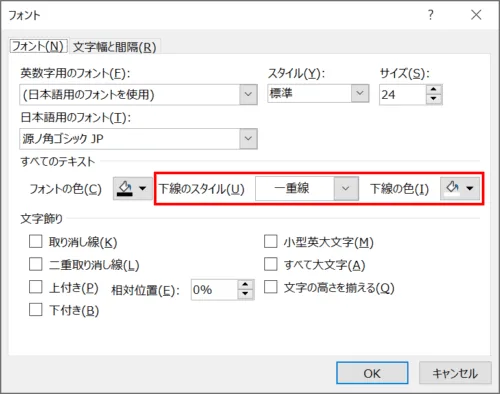Click the サイズ field showing 24
The width and height of the screenshot is (500, 394).
click(x=403, y=95)
